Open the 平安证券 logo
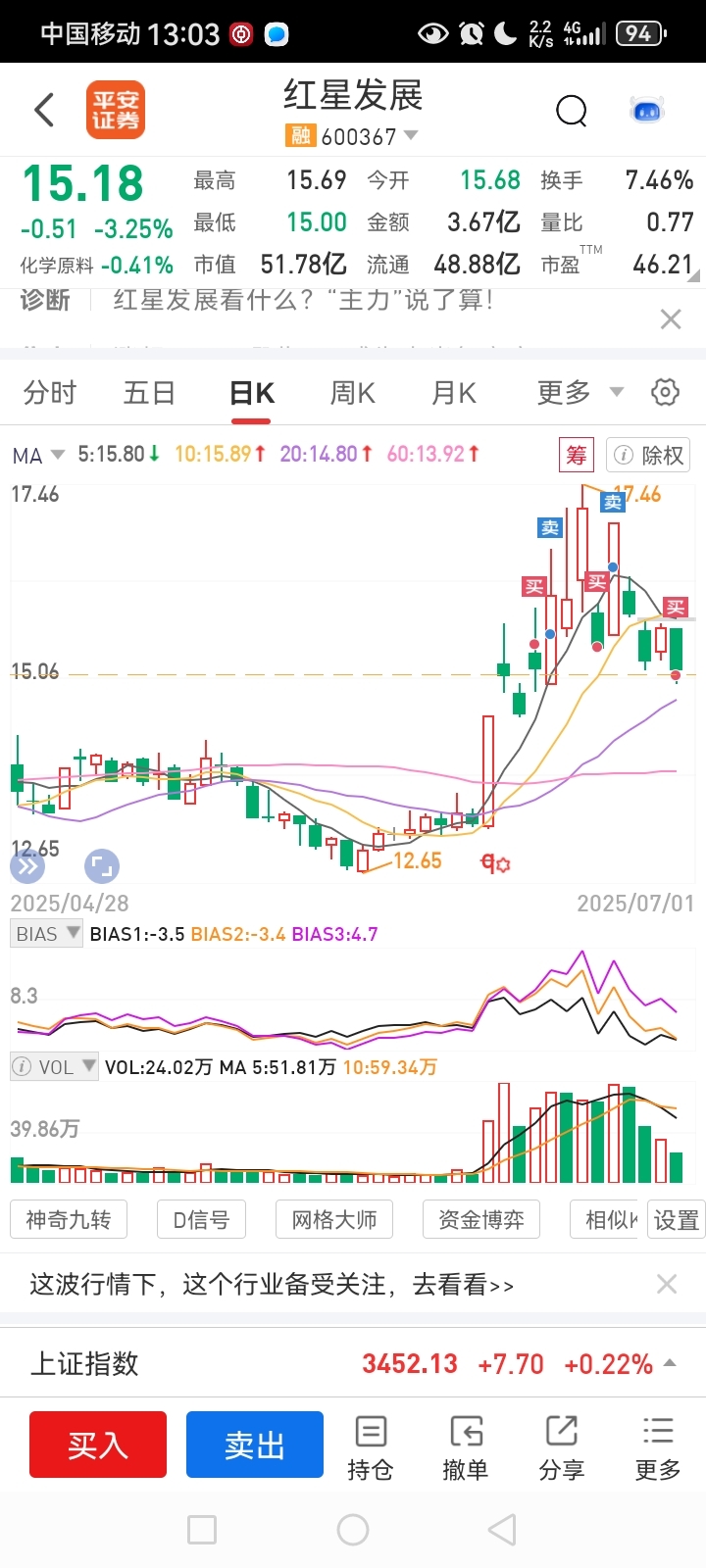The height and width of the screenshot is (1568, 706). tap(116, 110)
